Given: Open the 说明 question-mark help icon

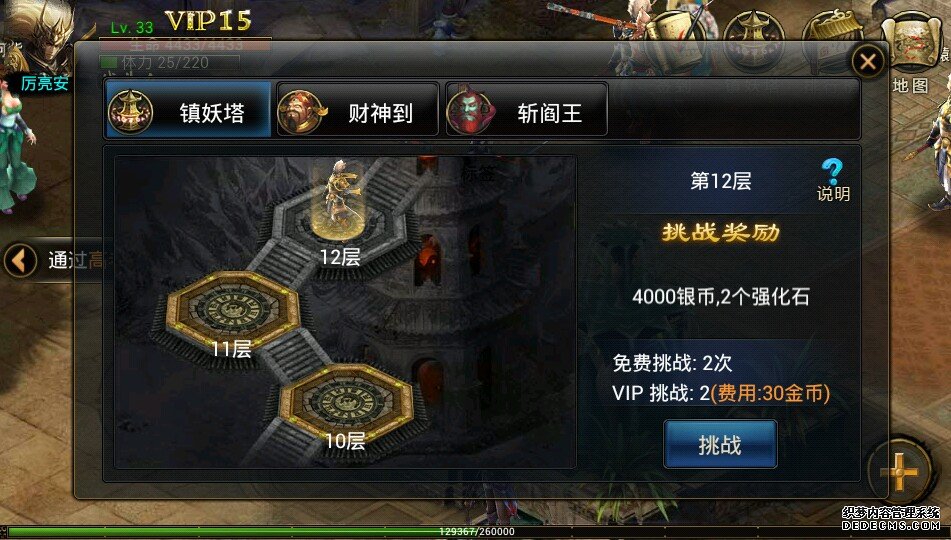Looking at the screenshot, I should tap(833, 180).
